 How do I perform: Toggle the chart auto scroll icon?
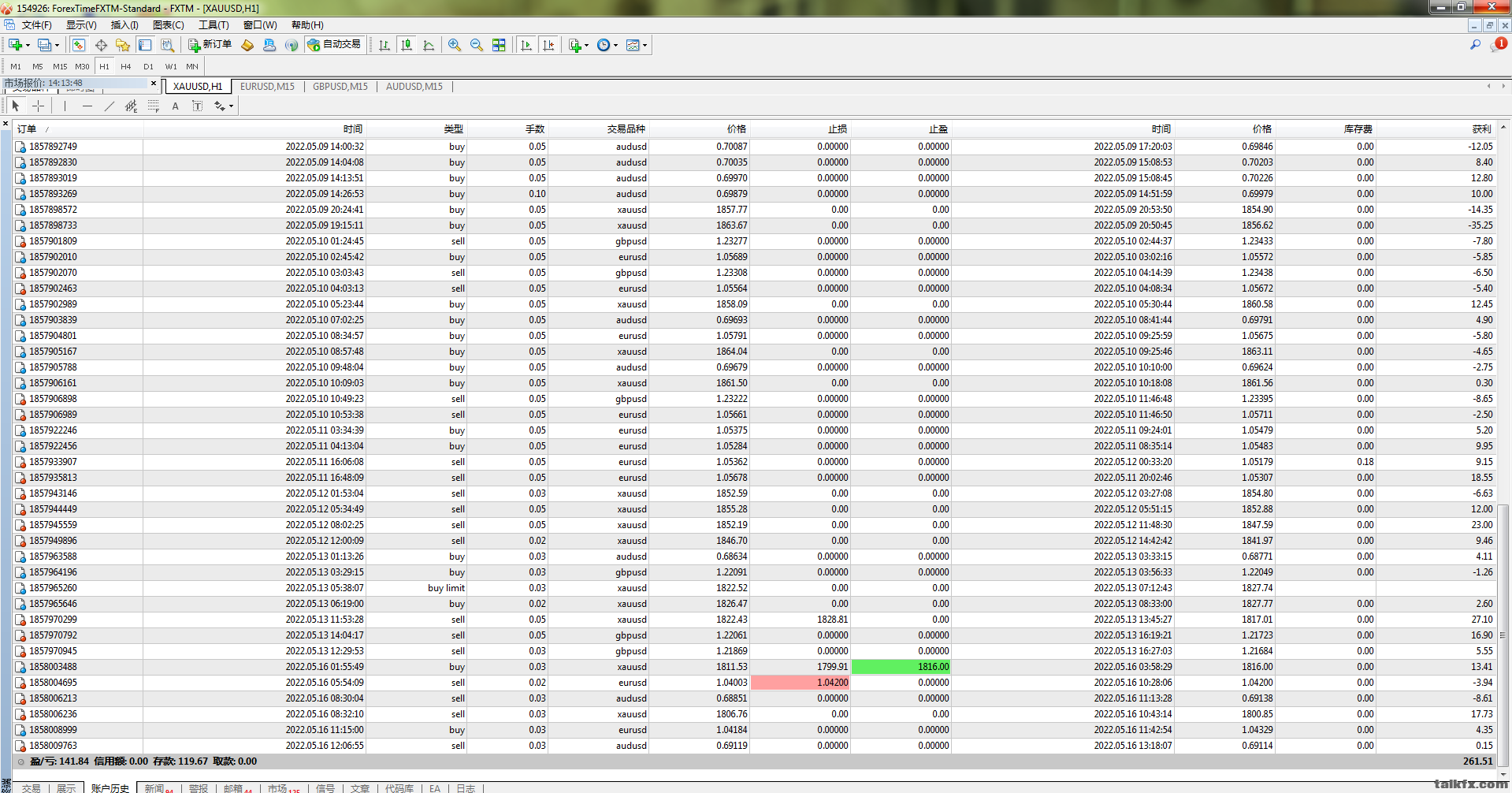pos(526,45)
